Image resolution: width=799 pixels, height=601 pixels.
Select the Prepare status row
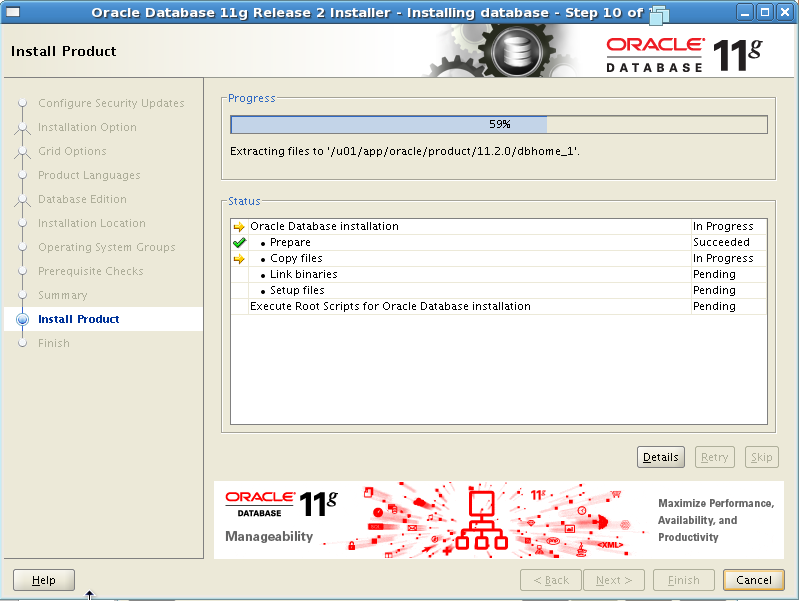click(499, 242)
